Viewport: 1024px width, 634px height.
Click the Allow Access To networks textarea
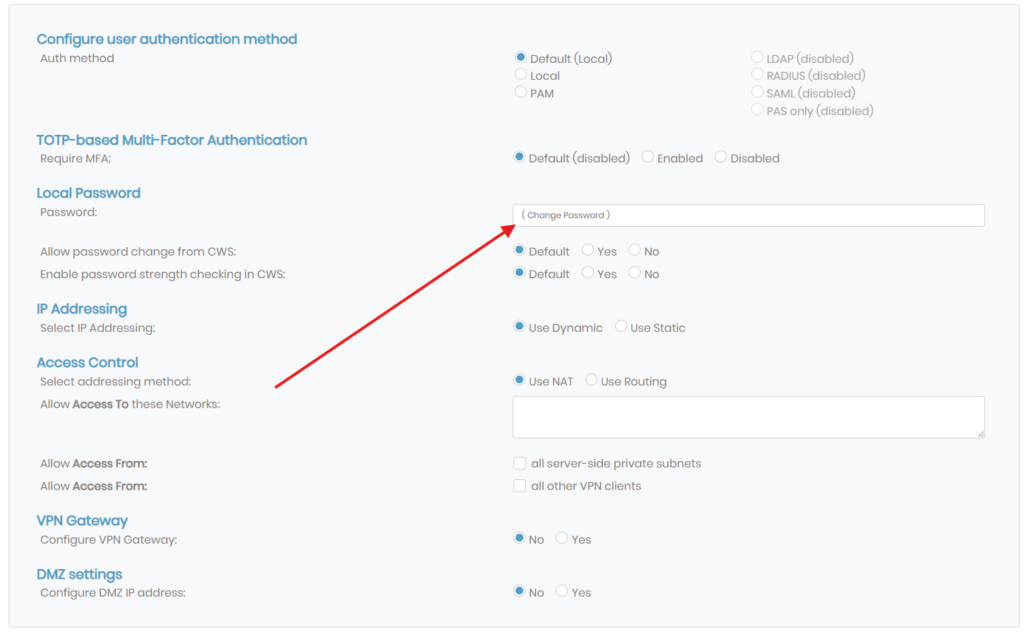748,417
